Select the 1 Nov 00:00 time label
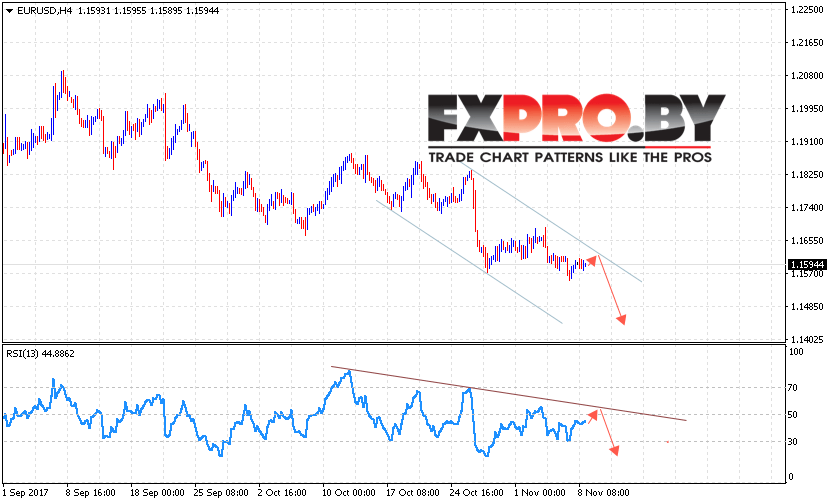Viewport: 828px width, 504px height. pyautogui.click(x=540, y=493)
